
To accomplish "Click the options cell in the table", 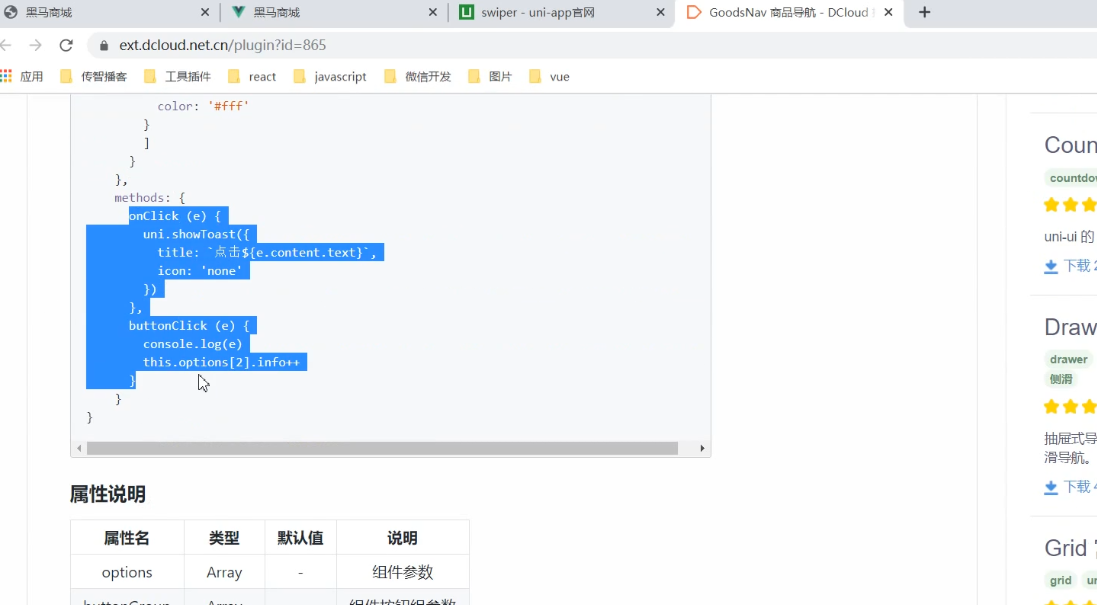I will [x=127, y=572].
